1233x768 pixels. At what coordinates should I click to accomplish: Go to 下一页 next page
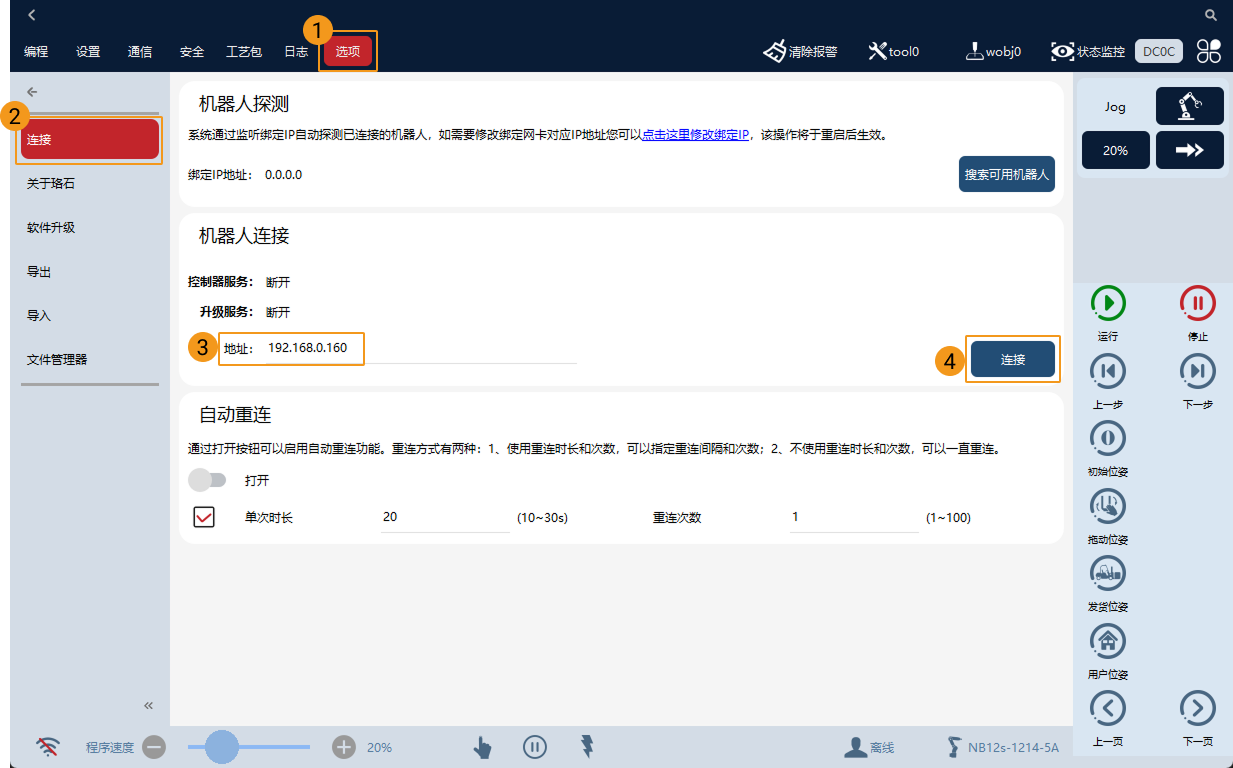click(1197, 708)
